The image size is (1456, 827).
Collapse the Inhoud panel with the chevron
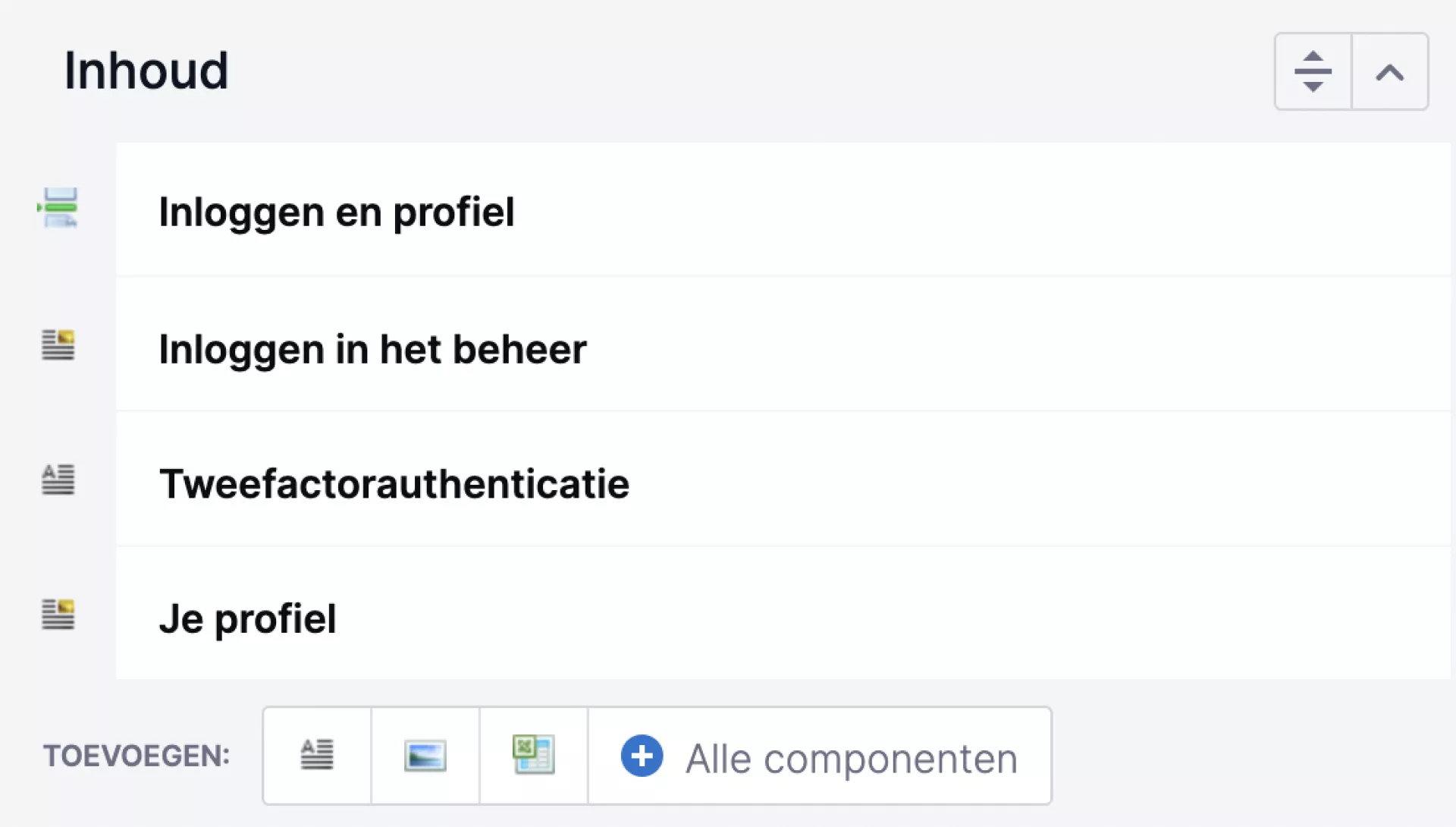pos(1390,71)
